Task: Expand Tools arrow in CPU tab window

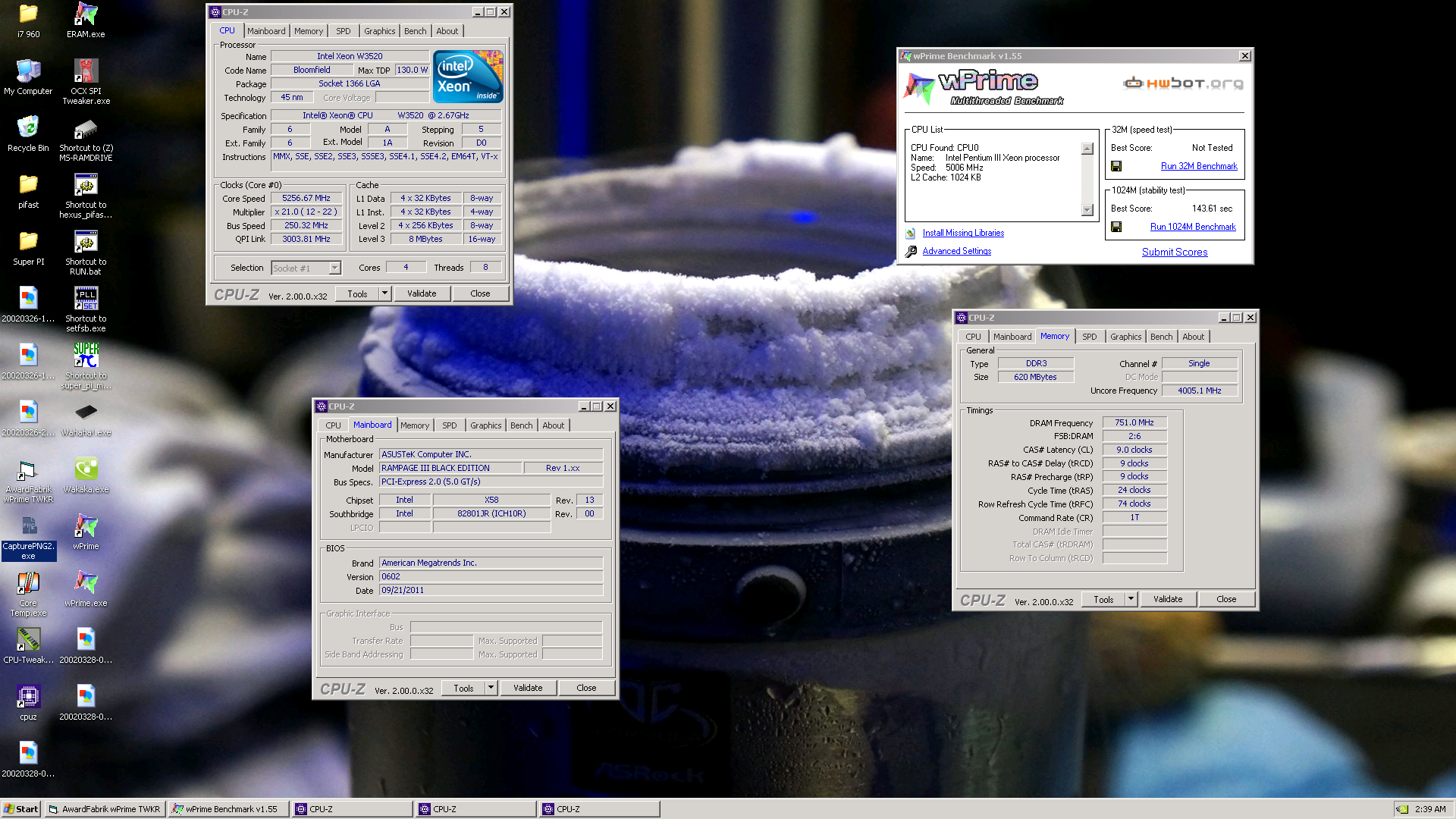Action: [384, 293]
